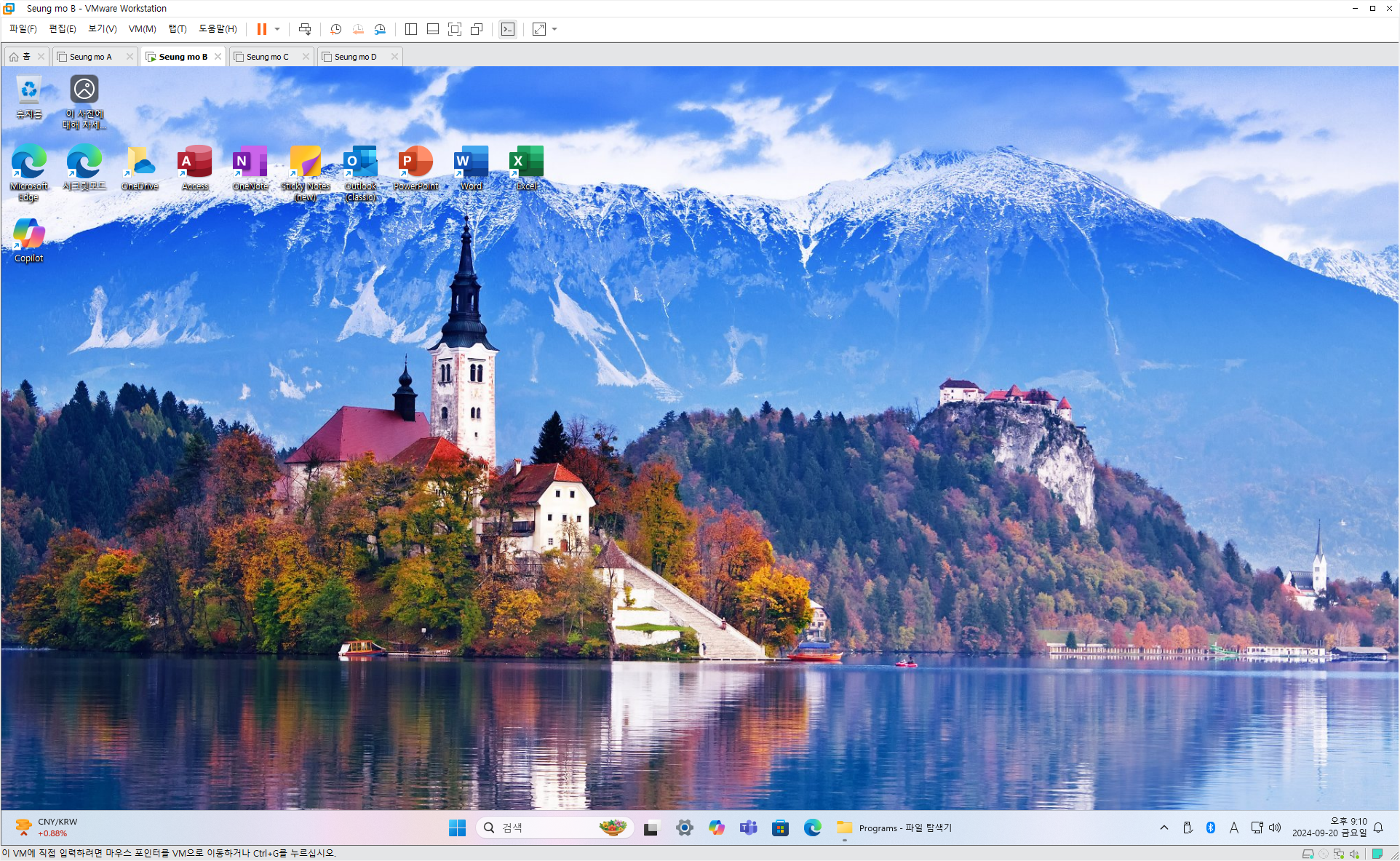Click the Access desktop icon
Screen dimensions: 1400x861
coord(194,167)
